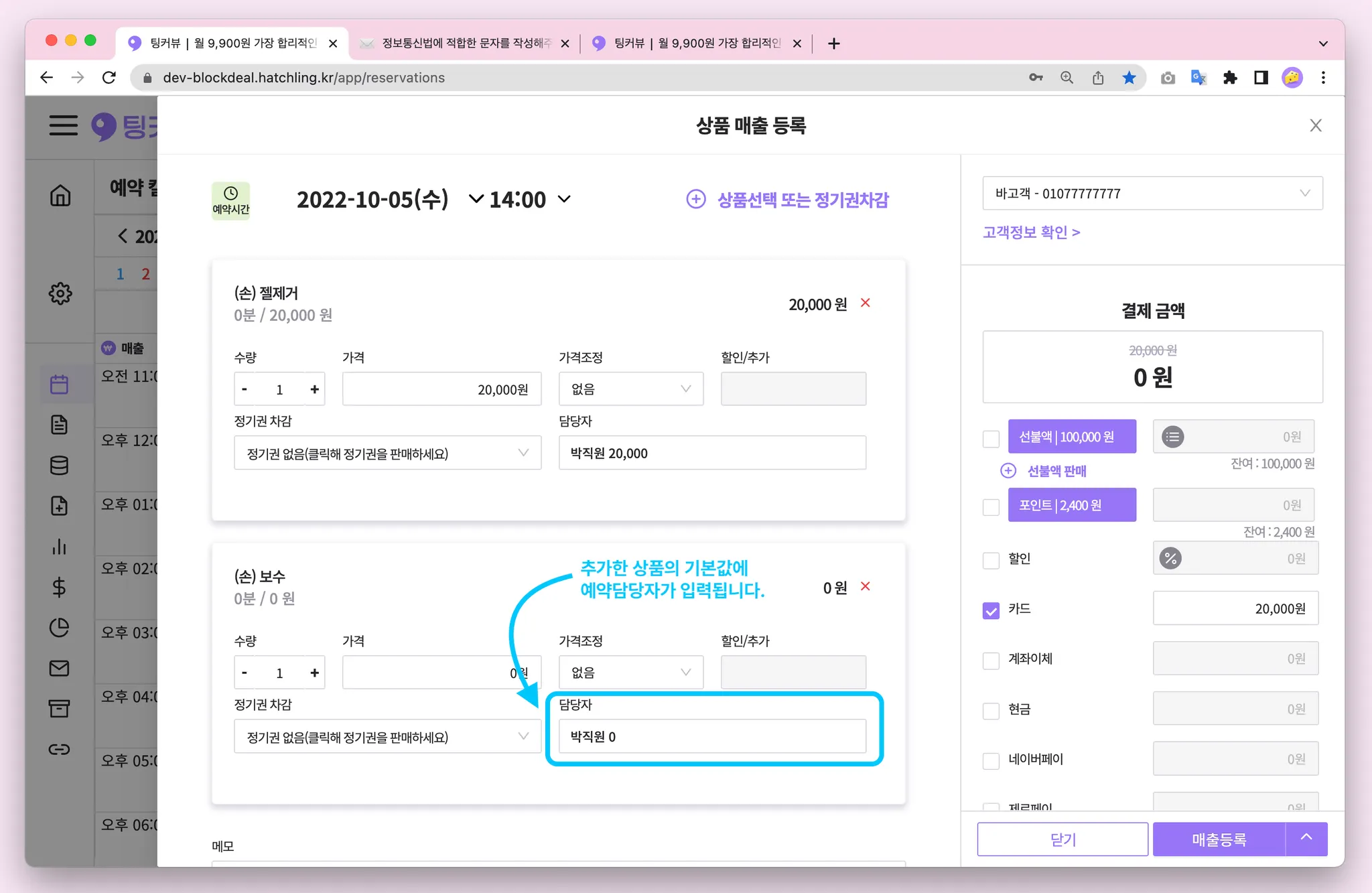Viewport: 1372px width, 893px height.
Task: Click the calendar reservations sidebar icon
Action: coord(60,385)
